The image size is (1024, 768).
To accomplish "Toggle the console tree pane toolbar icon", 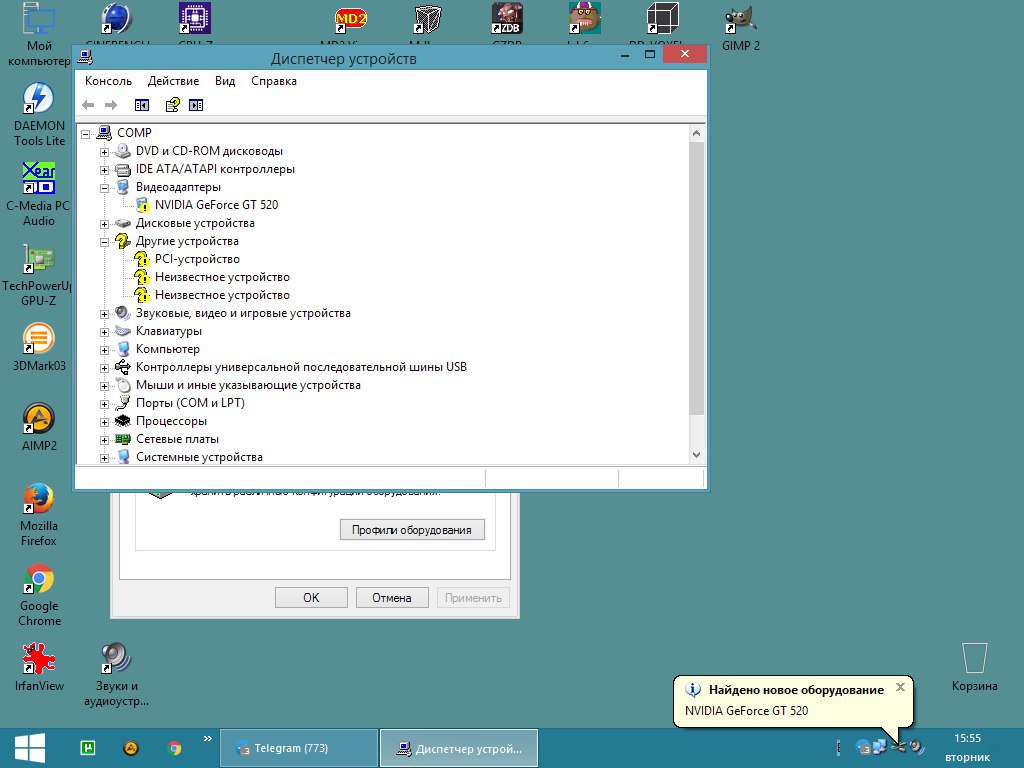I will [142, 105].
